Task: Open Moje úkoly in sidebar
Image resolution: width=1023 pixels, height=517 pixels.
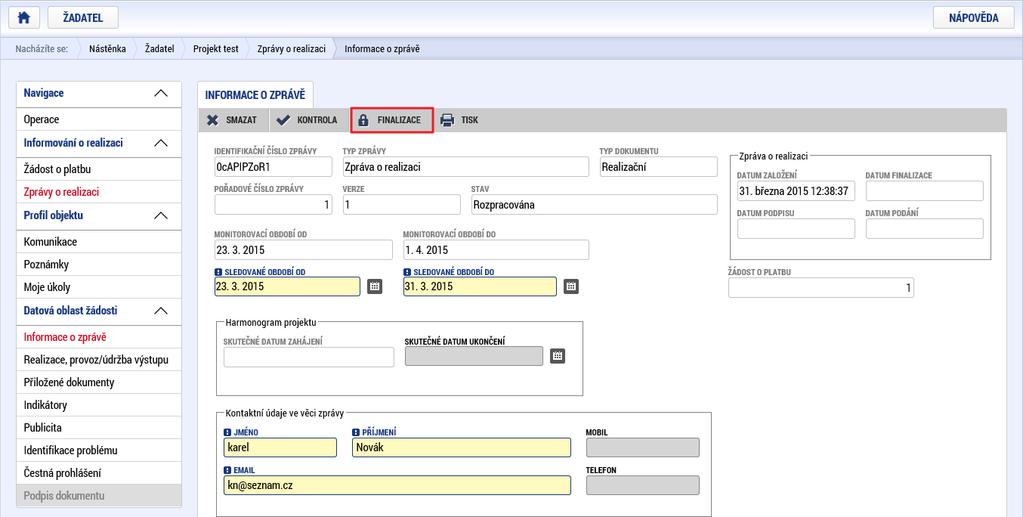Action: [99, 287]
